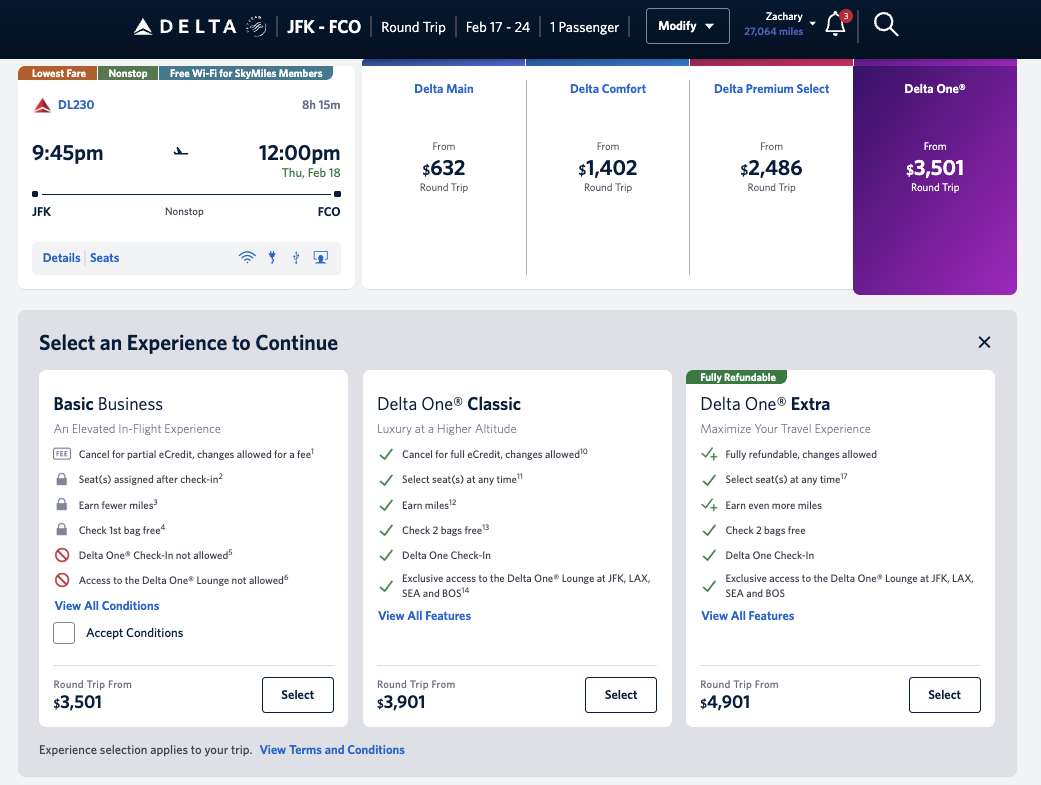Image resolution: width=1041 pixels, height=785 pixels.
Task: Open the Modify dropdown
Action: click(687, 26)
